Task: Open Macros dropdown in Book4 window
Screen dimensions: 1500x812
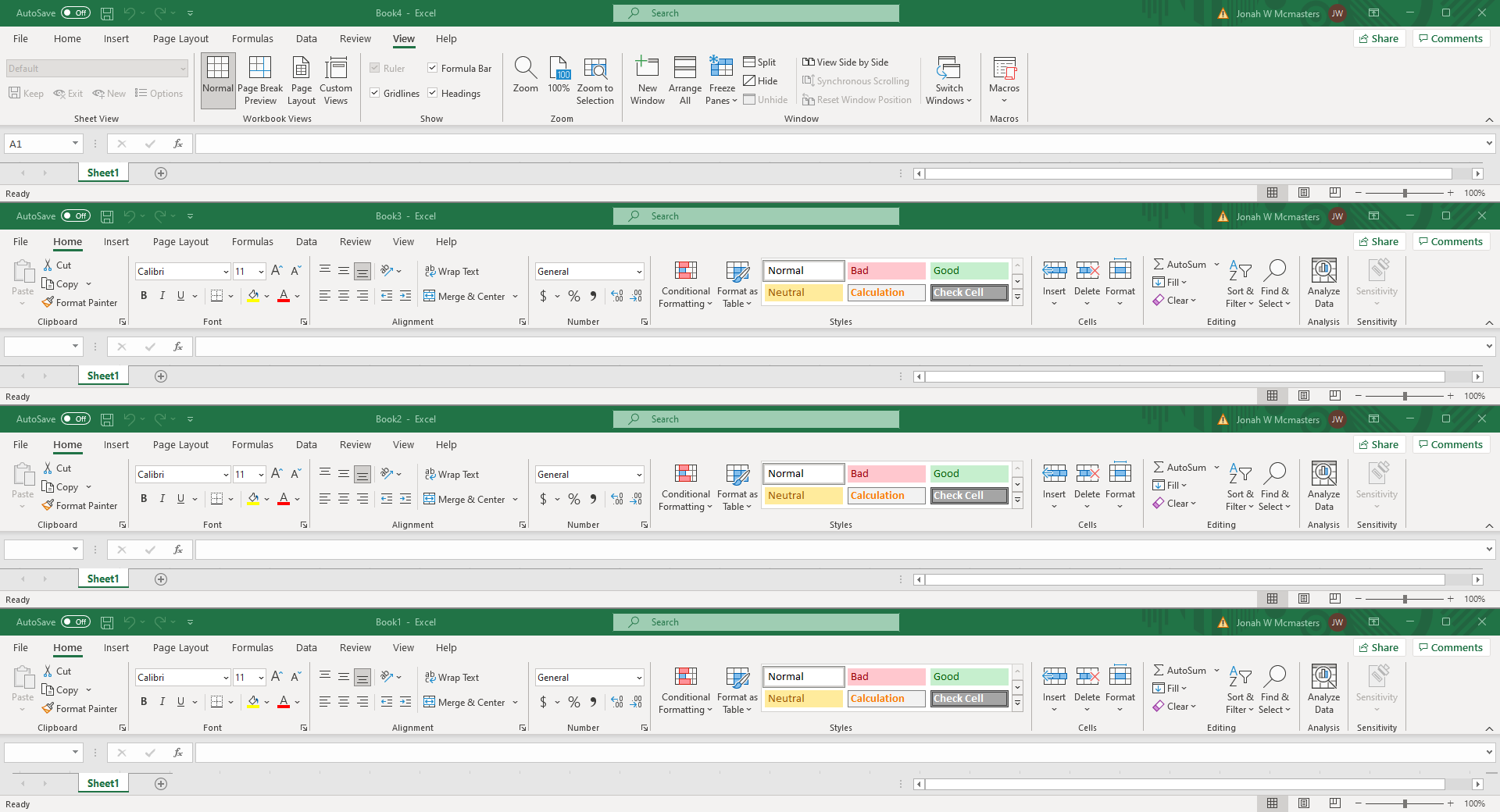Action: coord(1004,80)
